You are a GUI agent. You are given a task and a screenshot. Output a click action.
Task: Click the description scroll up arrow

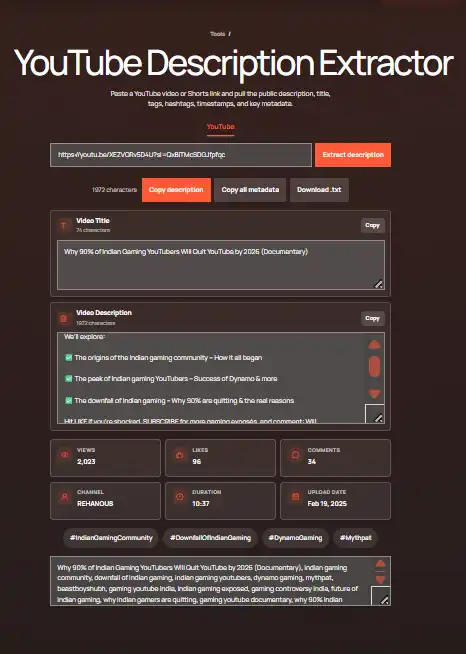[x=375, y=345]
